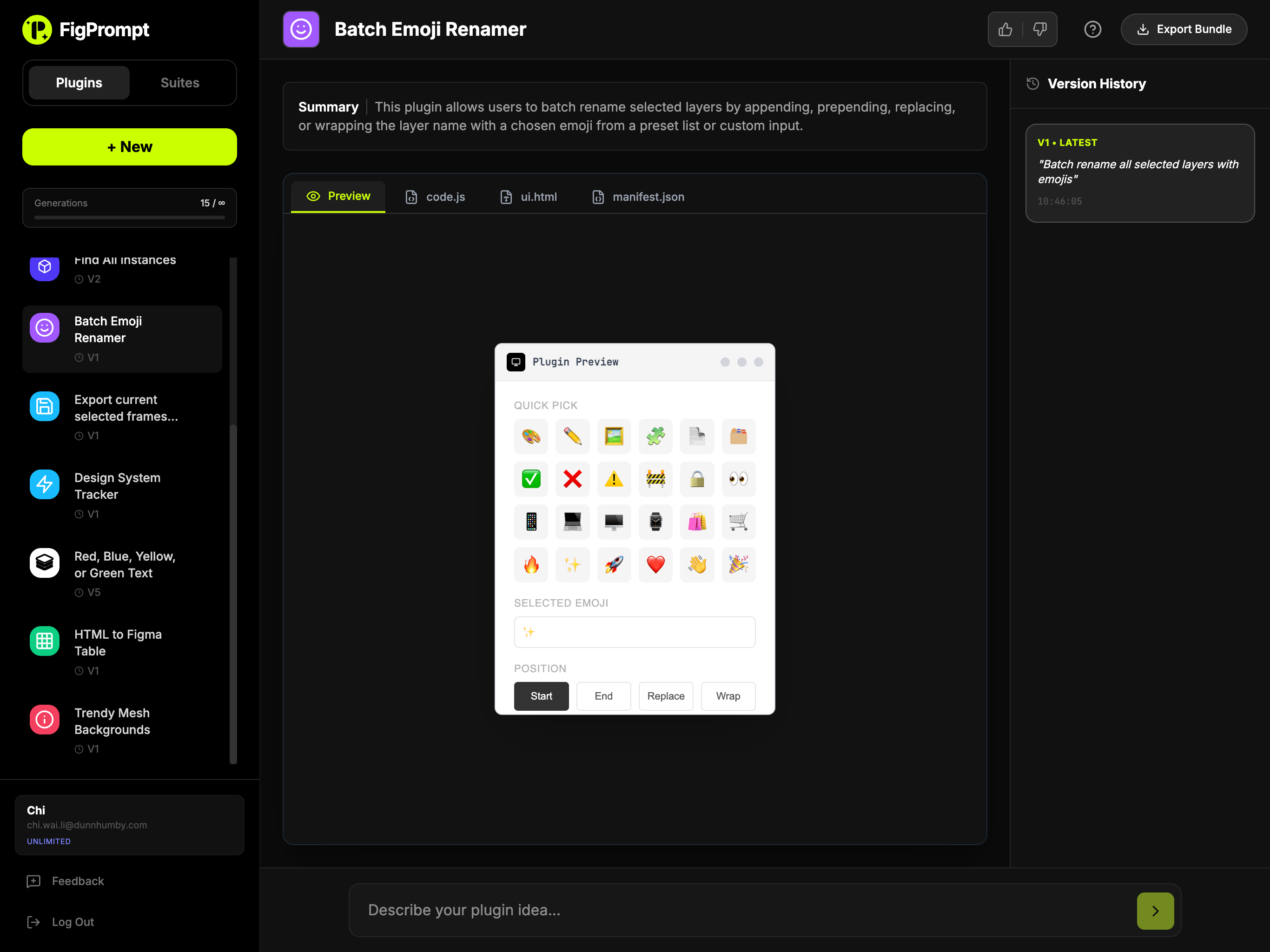Focus the plugin idea description field
The height and width of the screenshot is (952, 1270).
[741, 910]
